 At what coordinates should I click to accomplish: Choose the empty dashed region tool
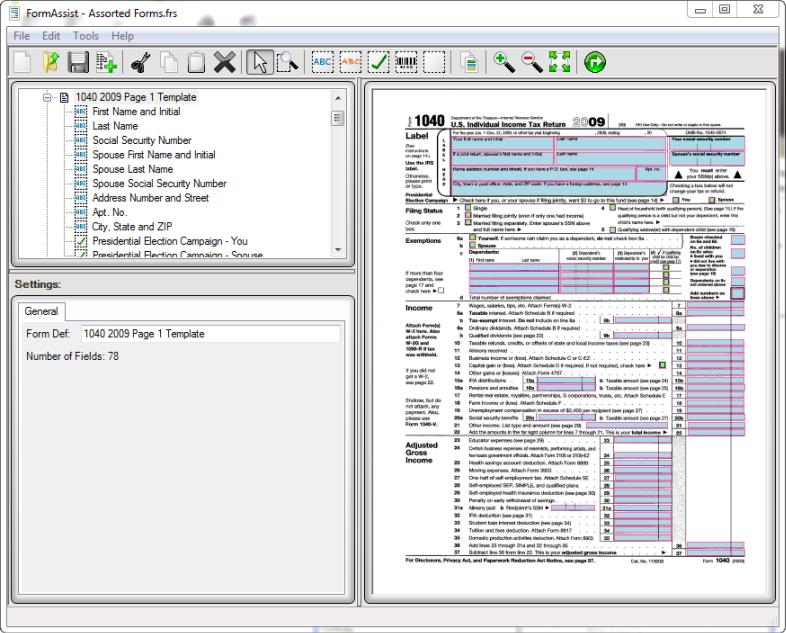click(434, 62)
